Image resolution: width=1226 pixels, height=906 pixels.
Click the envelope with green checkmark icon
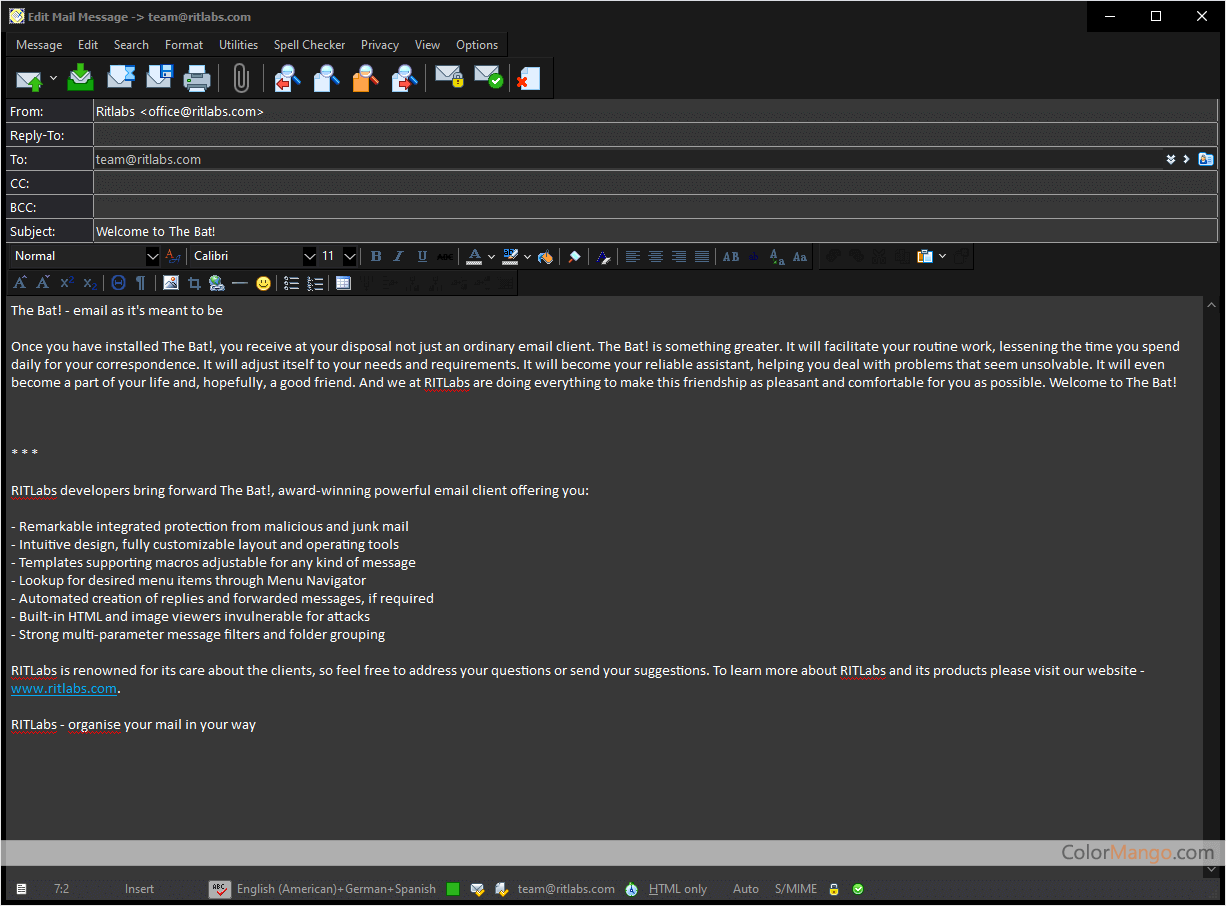click(488, 78)
